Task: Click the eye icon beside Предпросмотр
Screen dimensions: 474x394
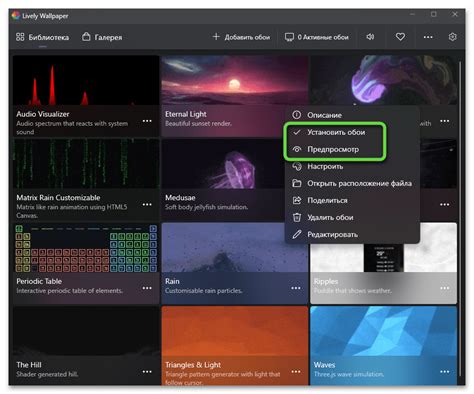Action: 296,149
